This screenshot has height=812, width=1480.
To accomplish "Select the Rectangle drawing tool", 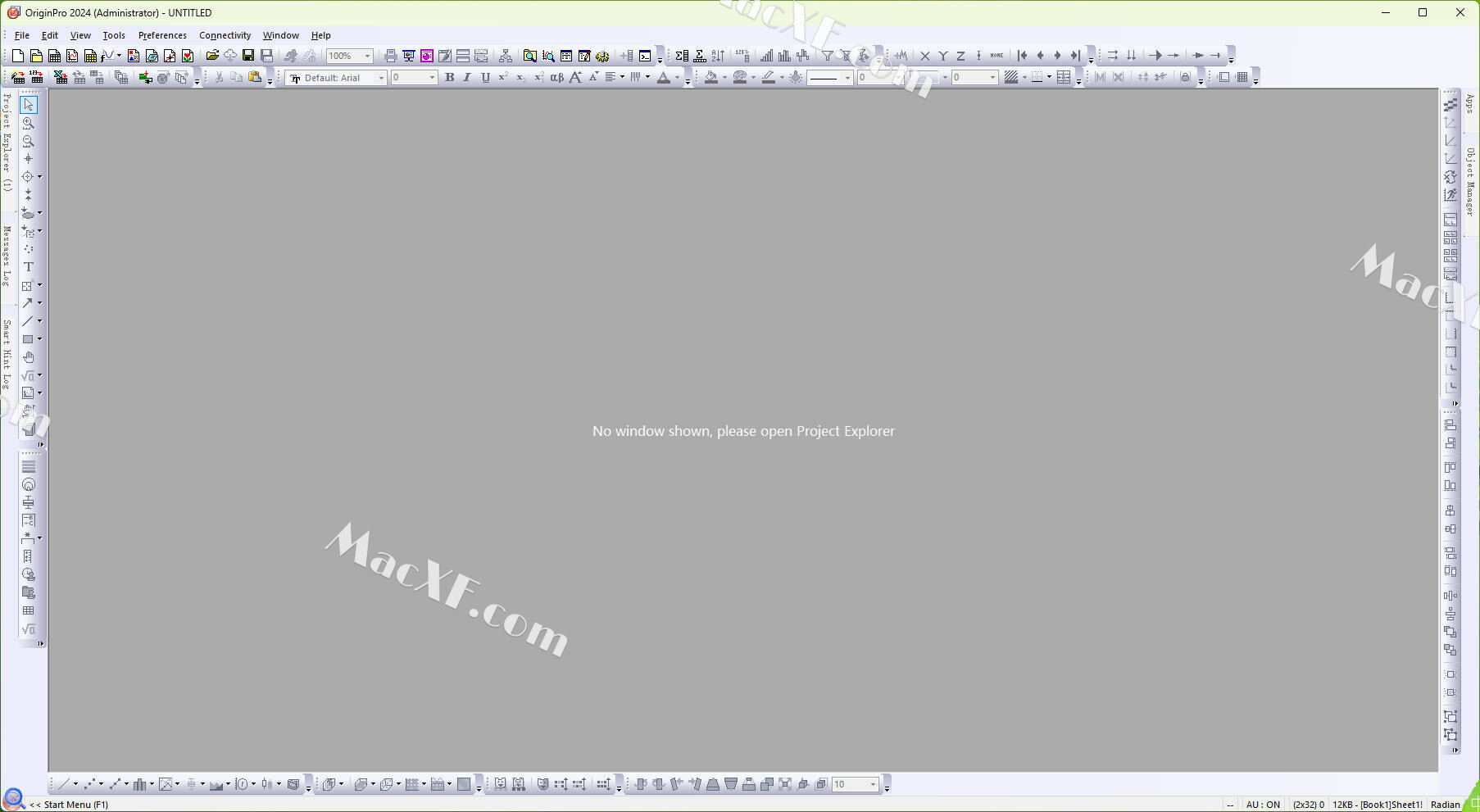I will click(27, 339).
